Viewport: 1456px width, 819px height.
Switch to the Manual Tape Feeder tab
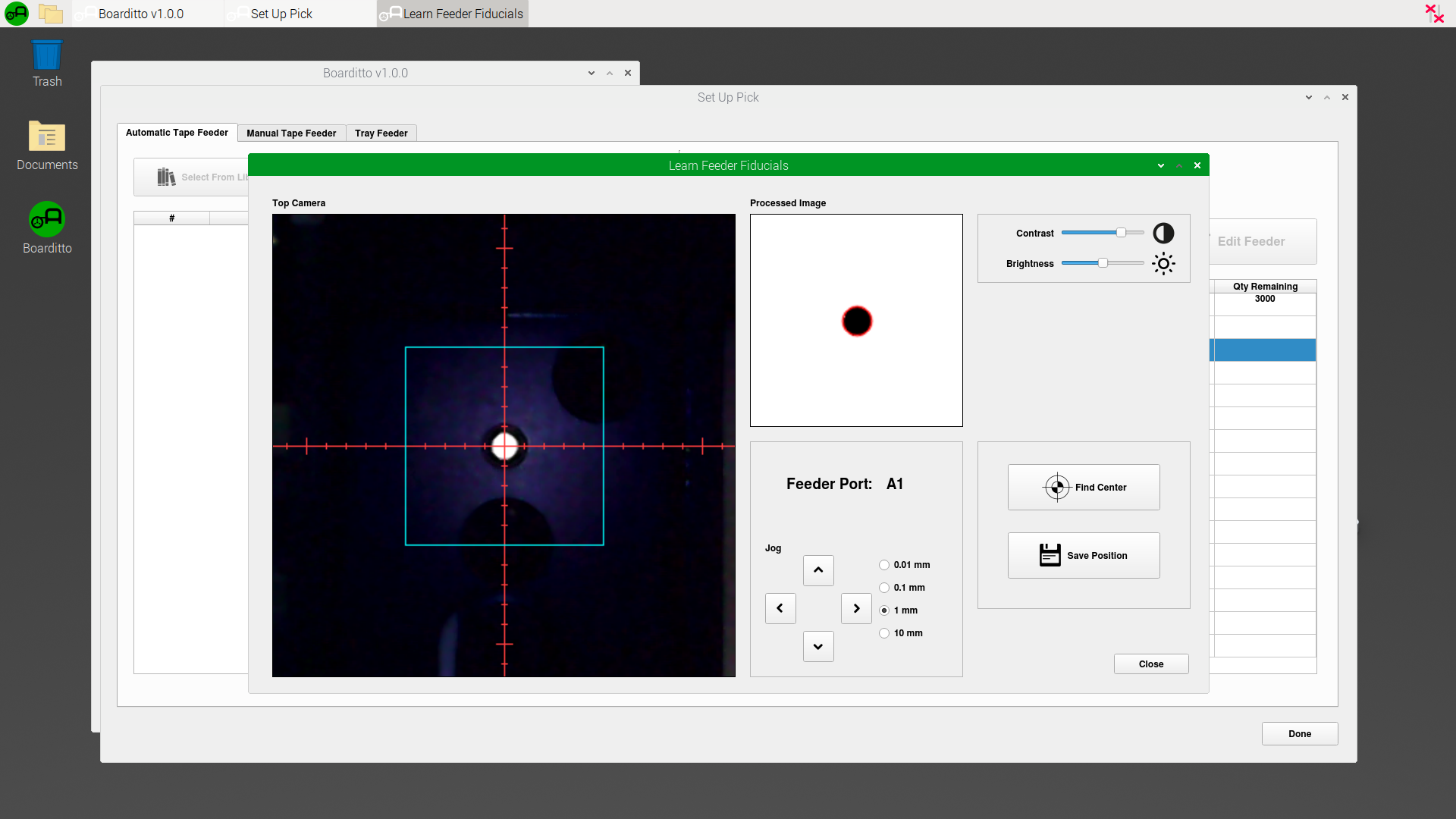(x=291, y=133)
